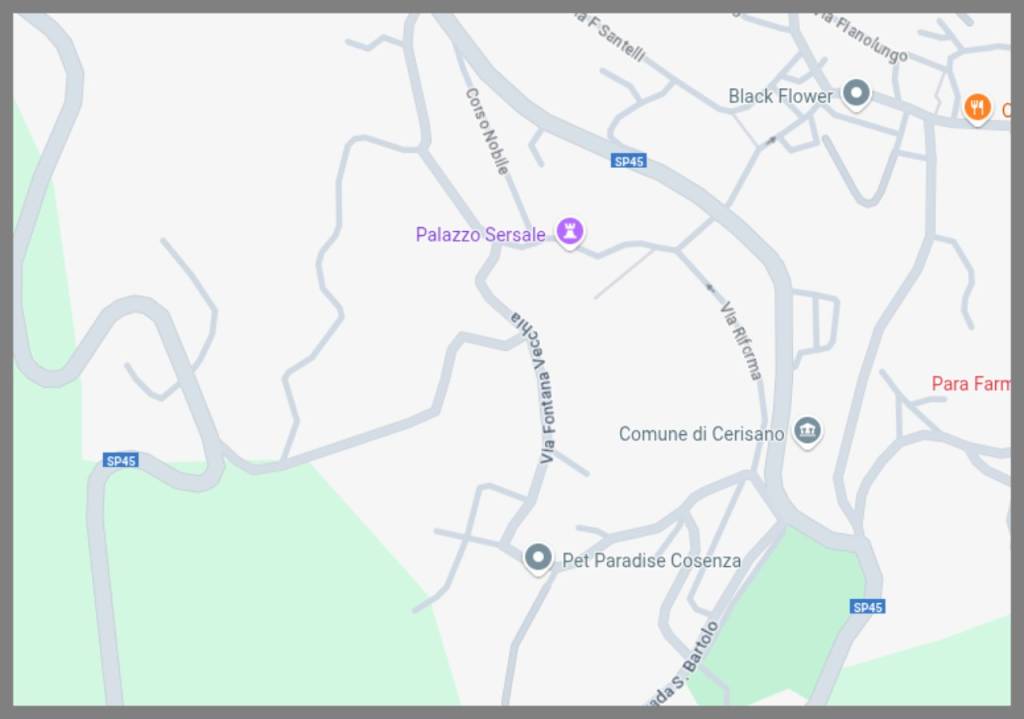The image size is (1024, 719).
Task: Click the Palazzo Sersale castle pin icon
Action: click(x=569, y=231)
